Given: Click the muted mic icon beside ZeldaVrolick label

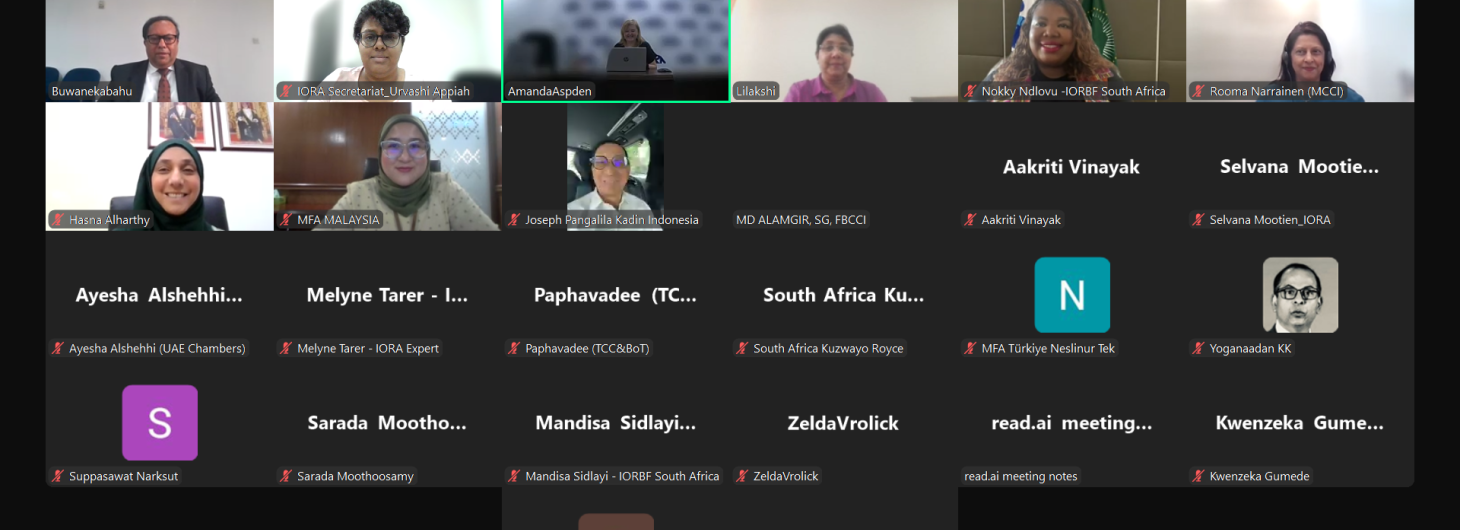Looking at the screenshot, I should click(x=742, y=476).
